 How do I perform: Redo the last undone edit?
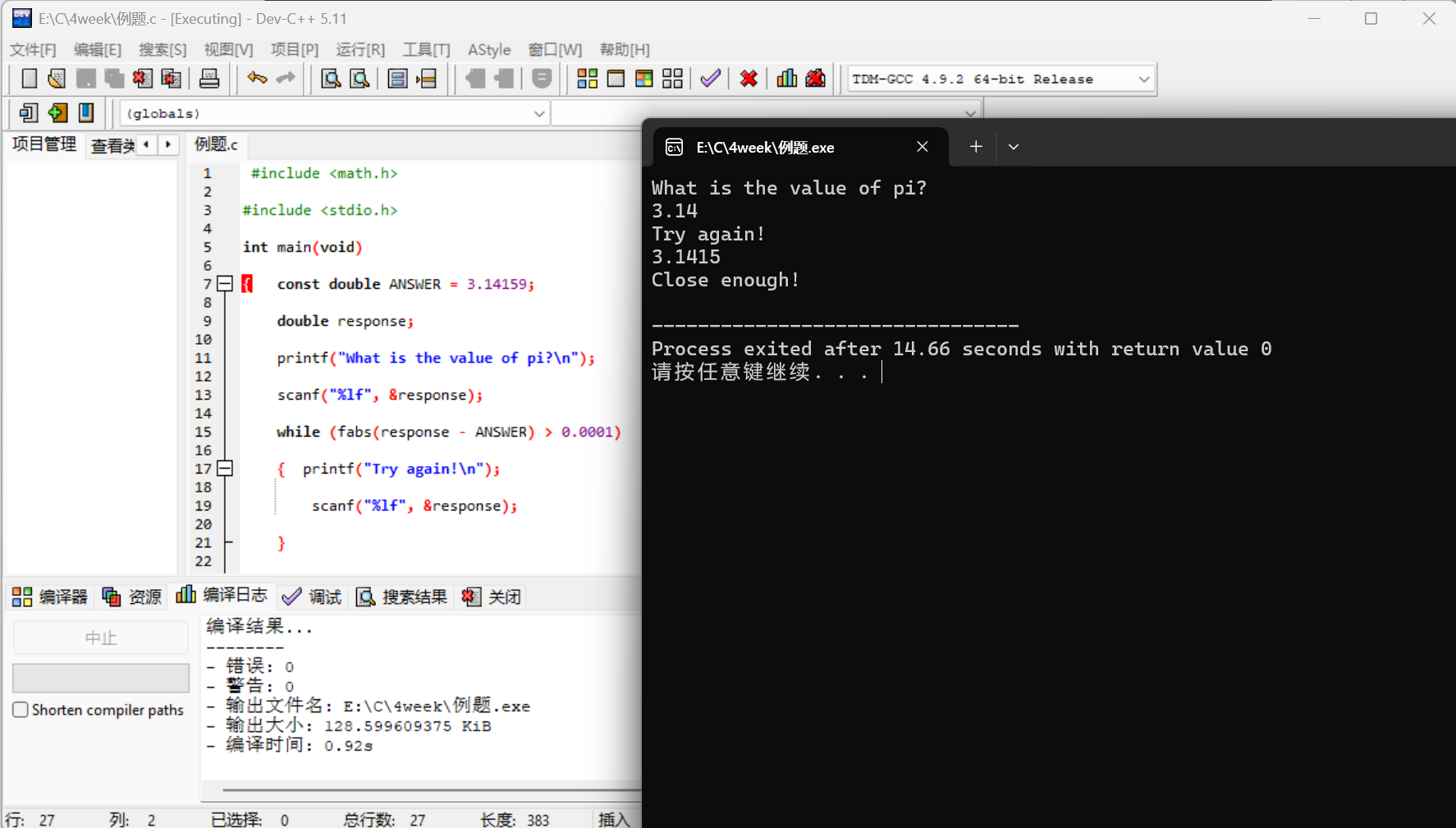coord(286,79)
